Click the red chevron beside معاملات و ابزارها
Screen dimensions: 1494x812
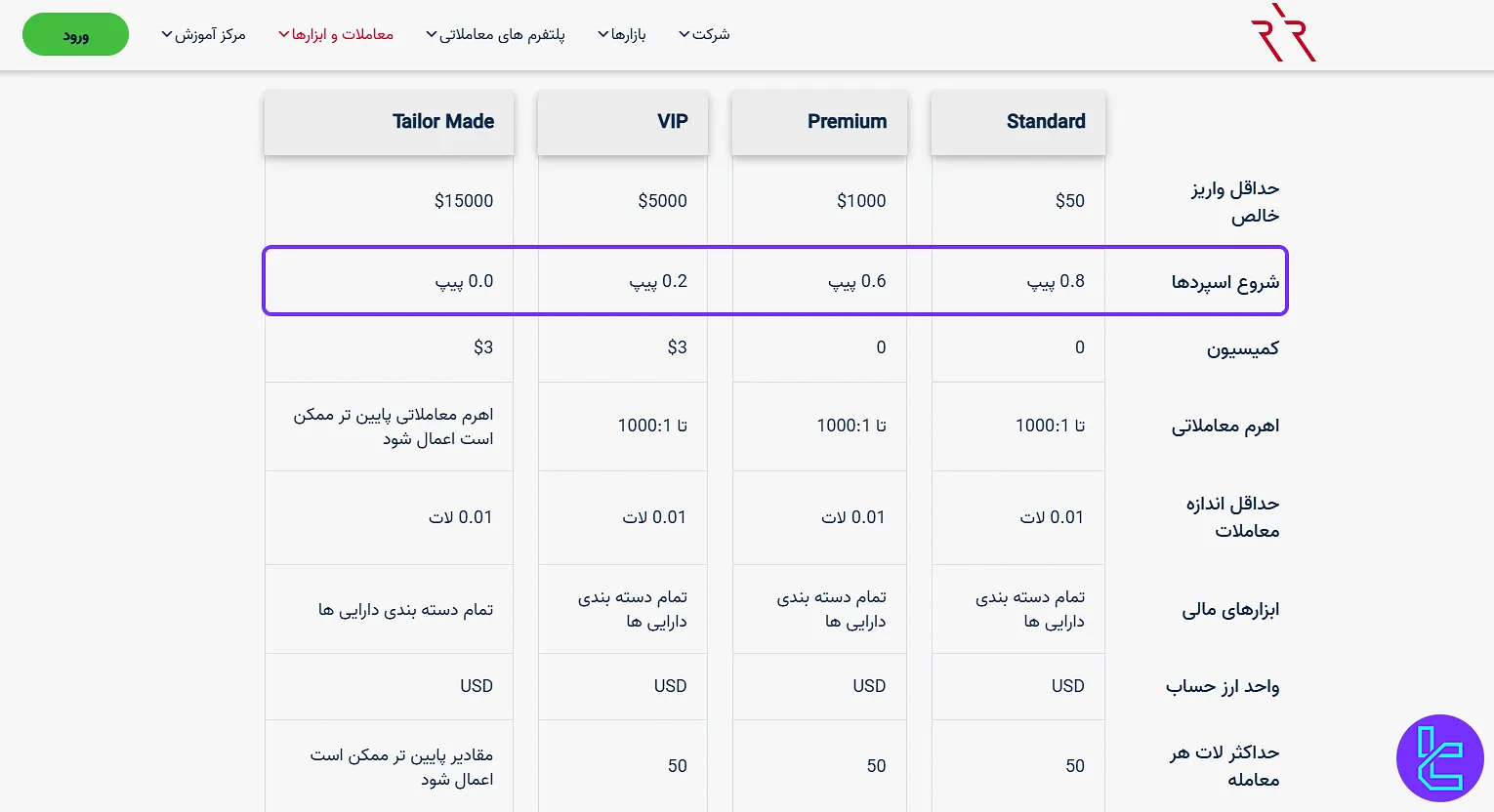pyautogui.click(x=283, y=33)
